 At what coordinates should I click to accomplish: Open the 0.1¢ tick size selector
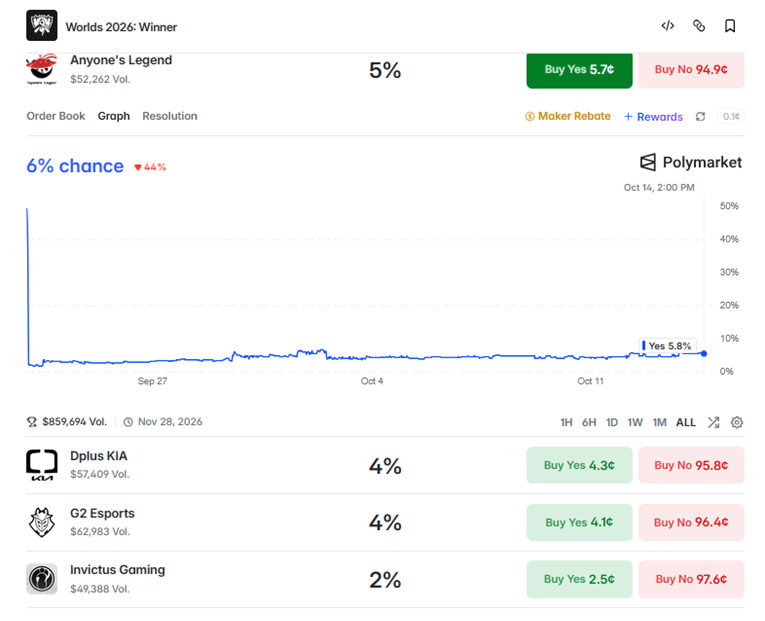point(731,117)
